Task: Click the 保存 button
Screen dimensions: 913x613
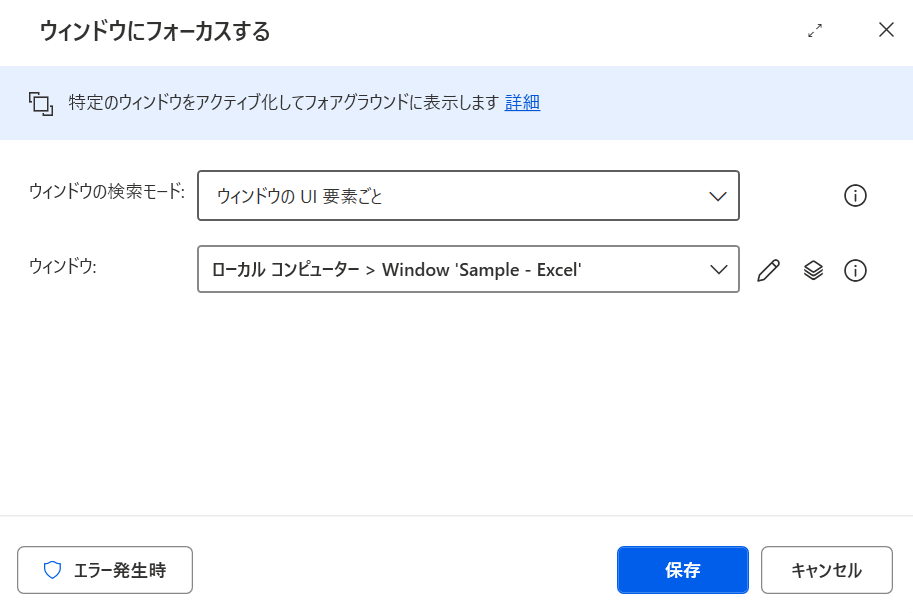Action: (x=682, y=570)
